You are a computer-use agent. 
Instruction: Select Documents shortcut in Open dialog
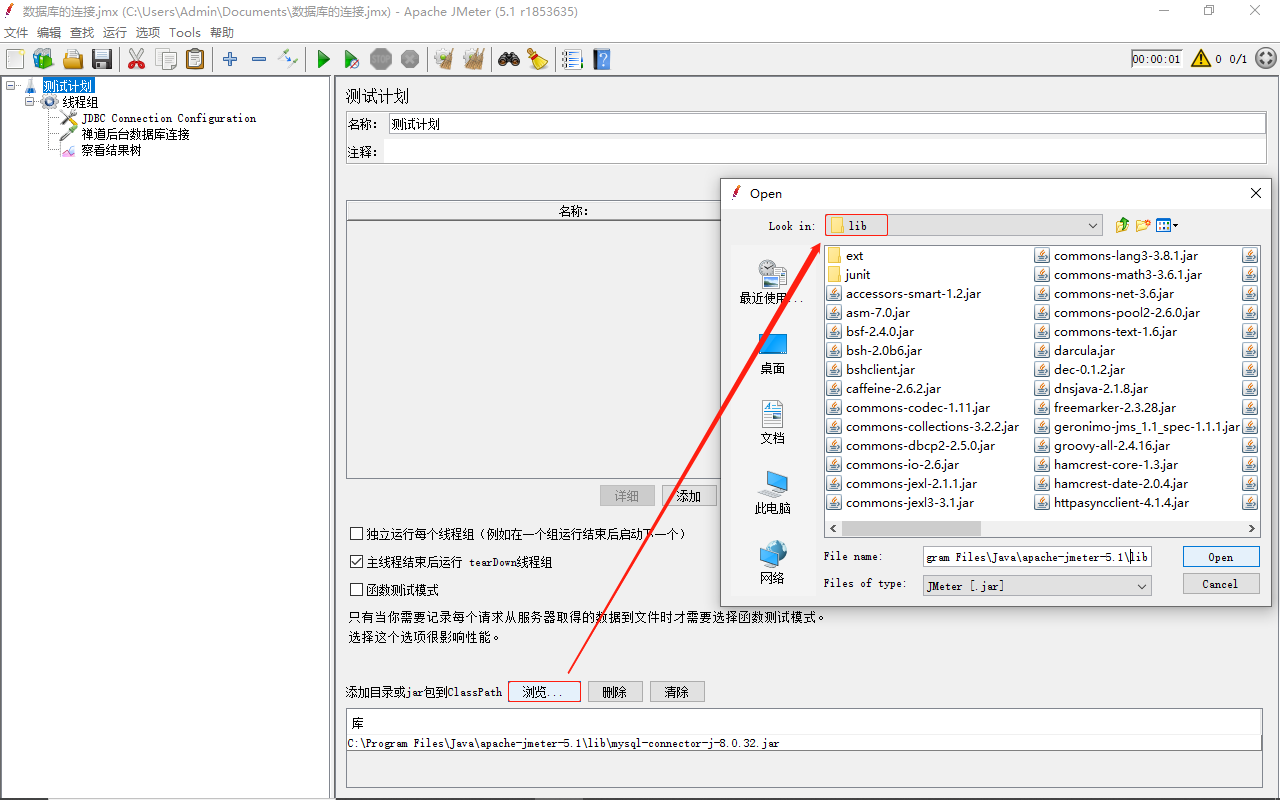click(x=772, y=422)
